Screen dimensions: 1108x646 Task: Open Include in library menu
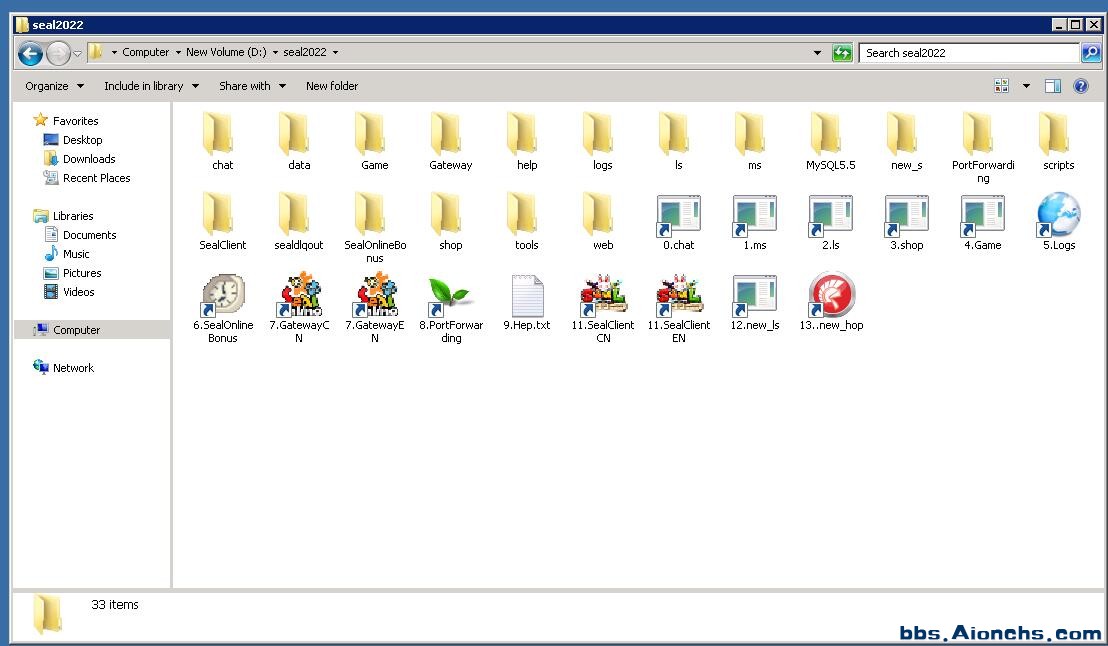[x=151, y=86]
